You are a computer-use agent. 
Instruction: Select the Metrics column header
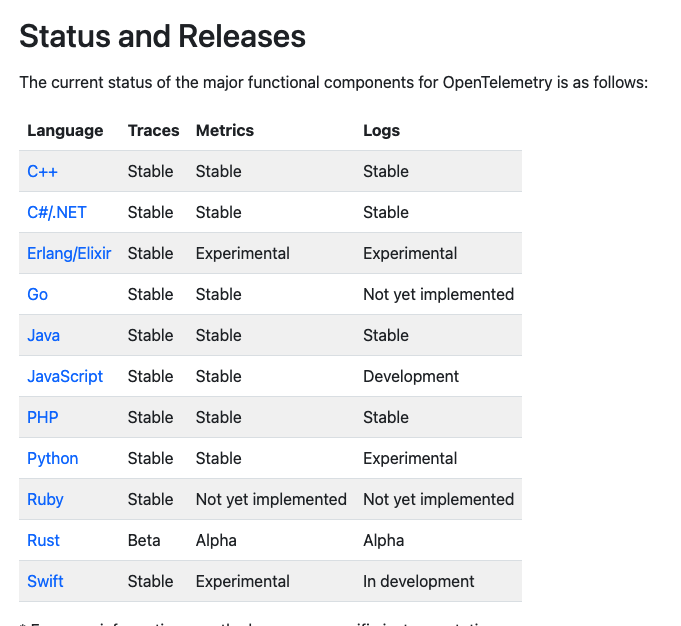(225, 130)
